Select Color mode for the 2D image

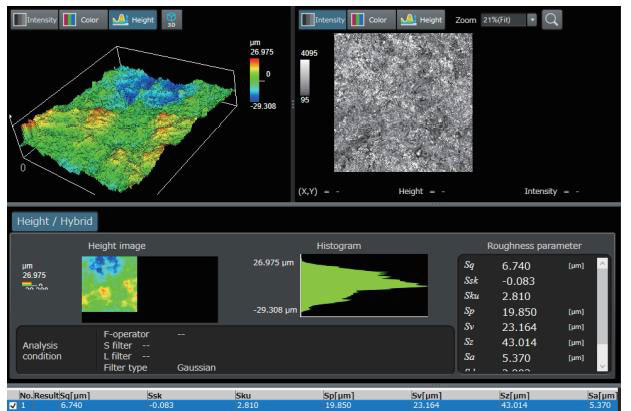pyautogui.click(x=370, y=19)
